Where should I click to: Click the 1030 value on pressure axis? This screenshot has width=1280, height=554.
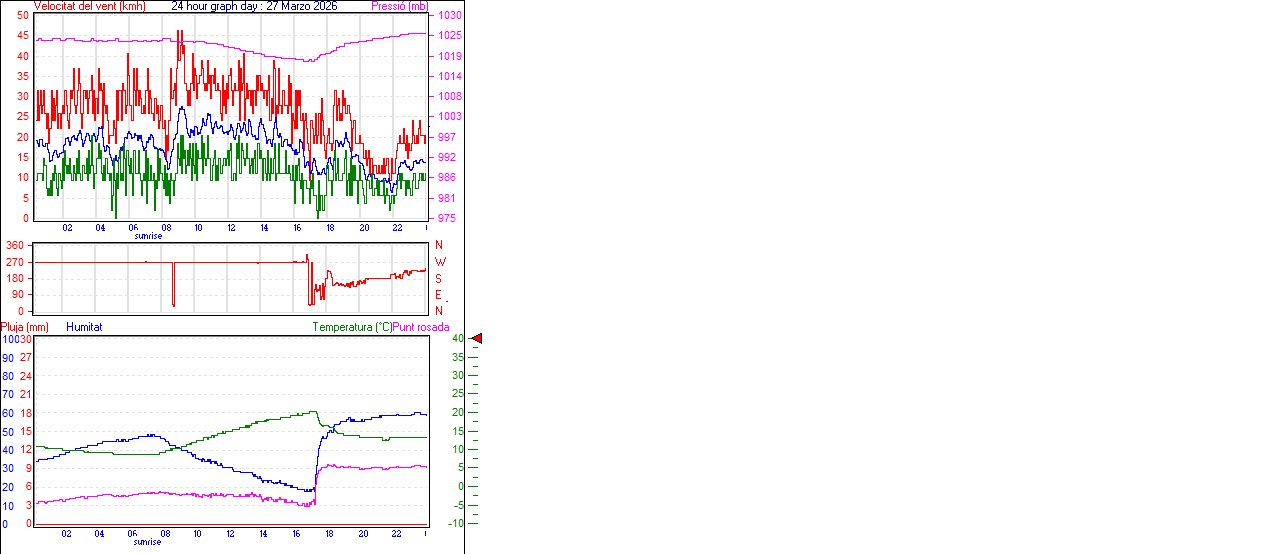[450, 16]
